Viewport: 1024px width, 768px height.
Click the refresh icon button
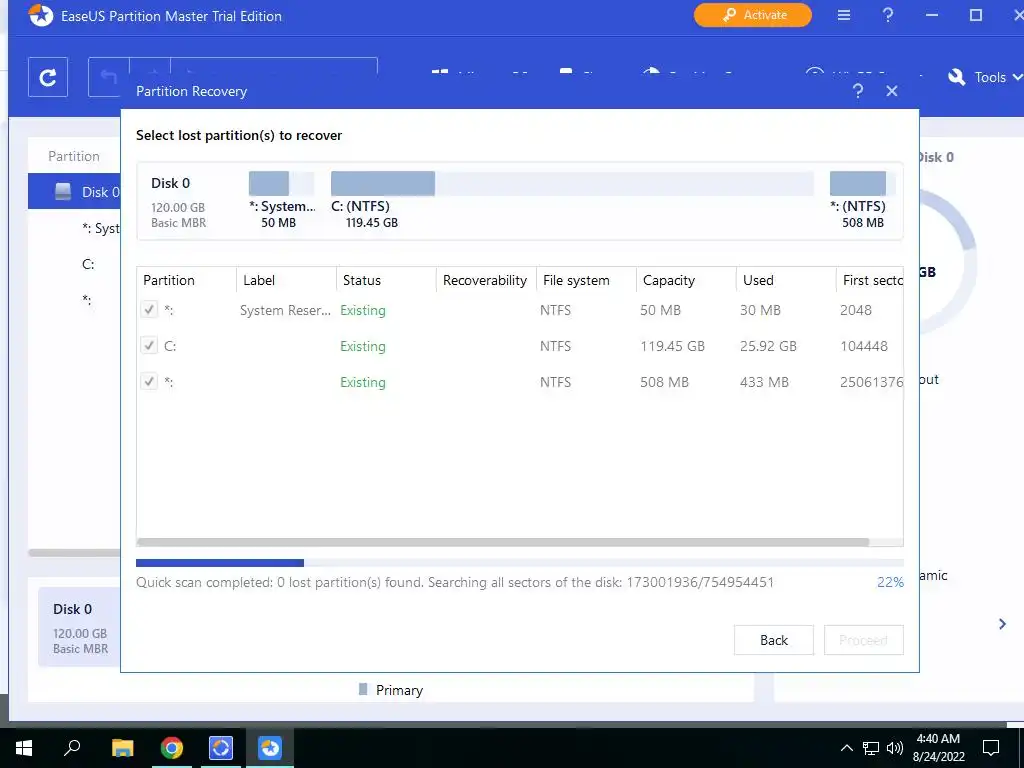[x=48, y=77]
